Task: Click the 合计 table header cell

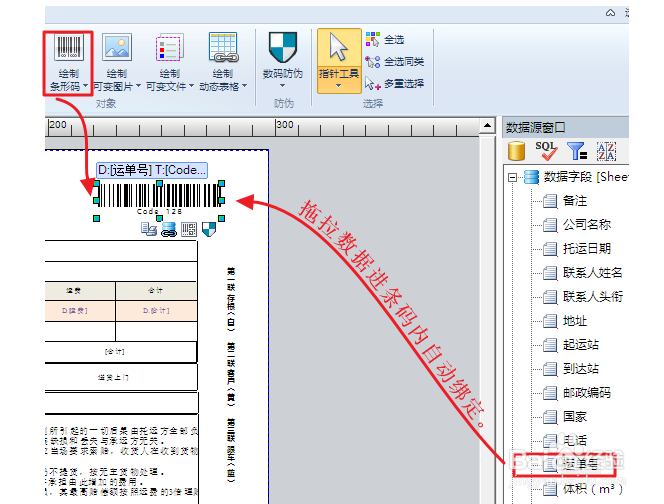Action: [155, 291]
